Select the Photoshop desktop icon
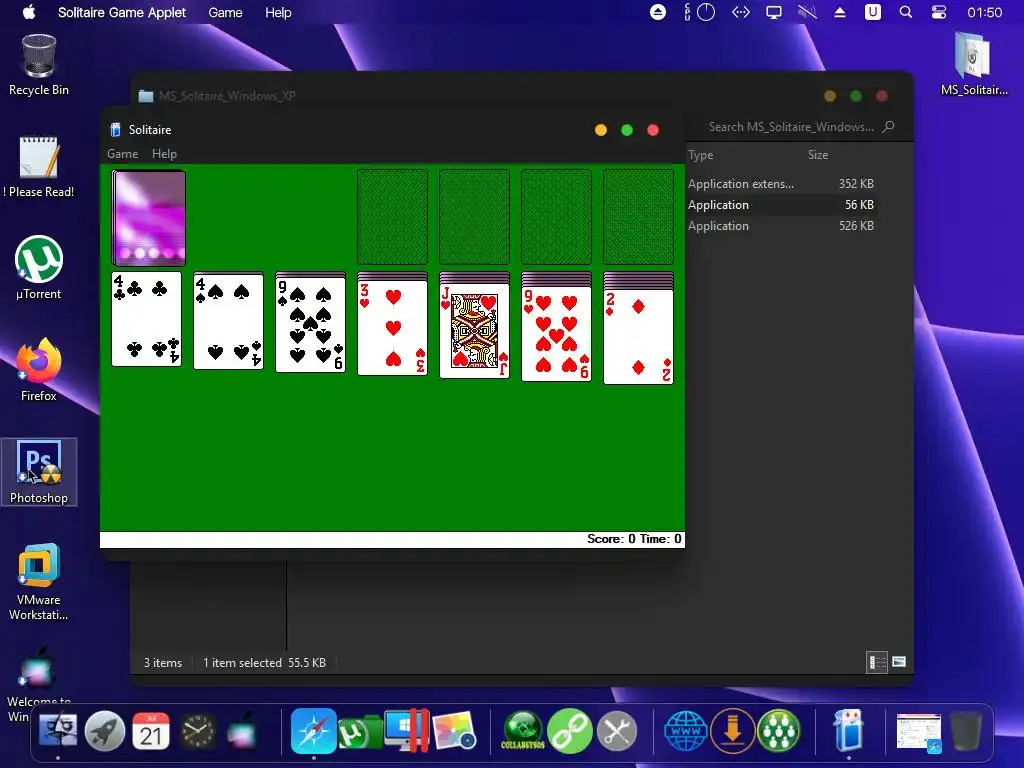1024x768 pixels. [39, 472]
